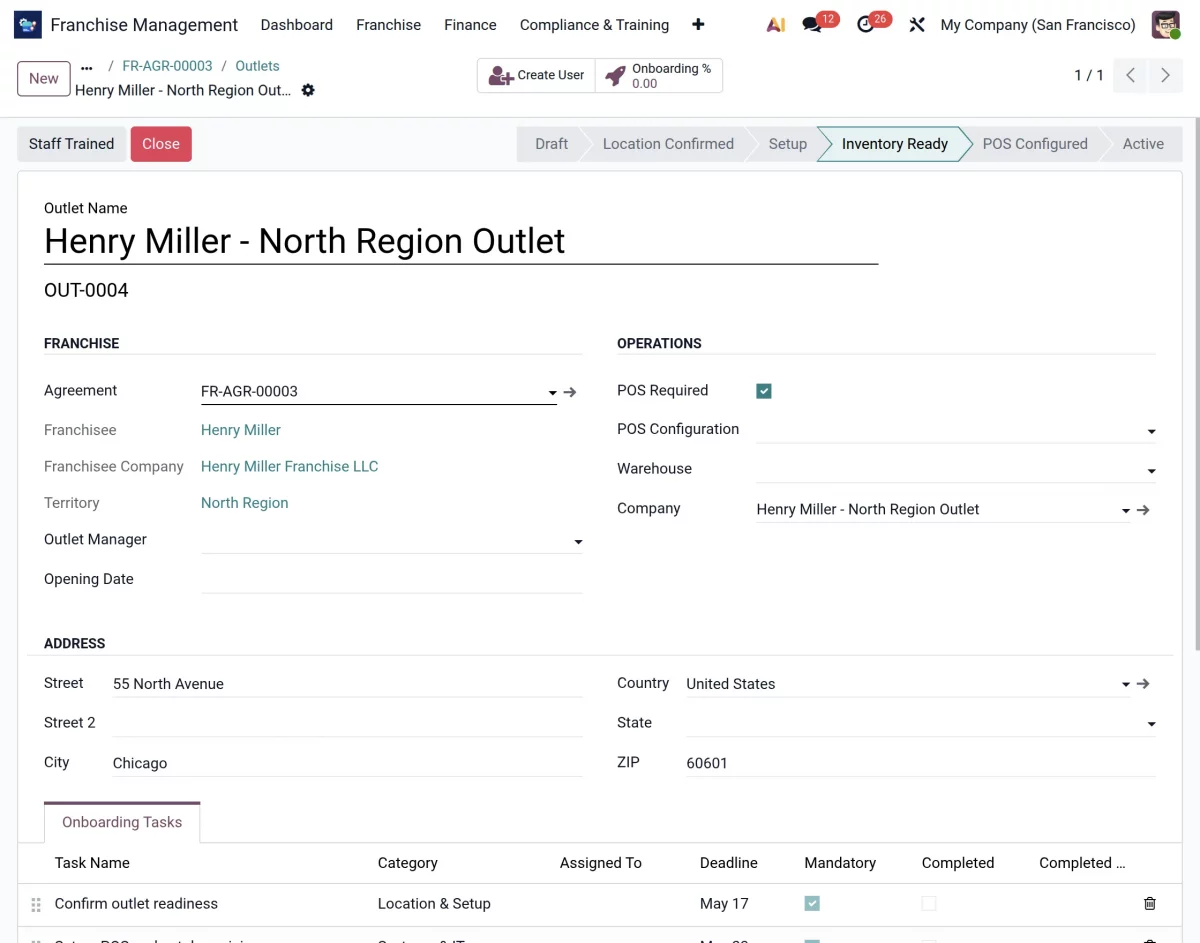This screenshot has width=1200, height=943.
Task: Click the Create User stat button
Action: click(x=536, y=75)
